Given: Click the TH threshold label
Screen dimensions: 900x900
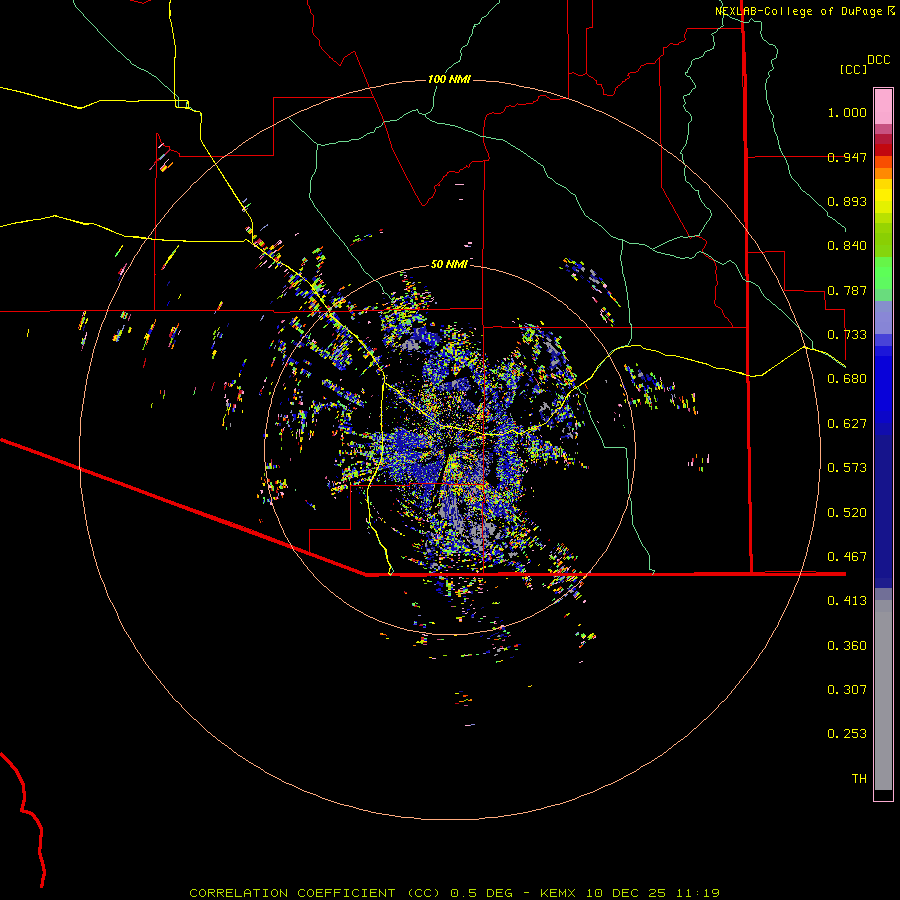Looking at the screenshot, I should click(859, 779).
